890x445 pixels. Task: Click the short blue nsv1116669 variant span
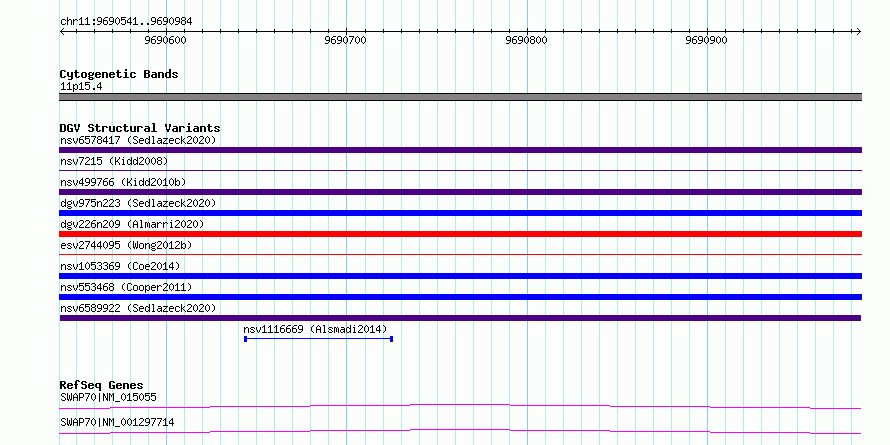318,339
